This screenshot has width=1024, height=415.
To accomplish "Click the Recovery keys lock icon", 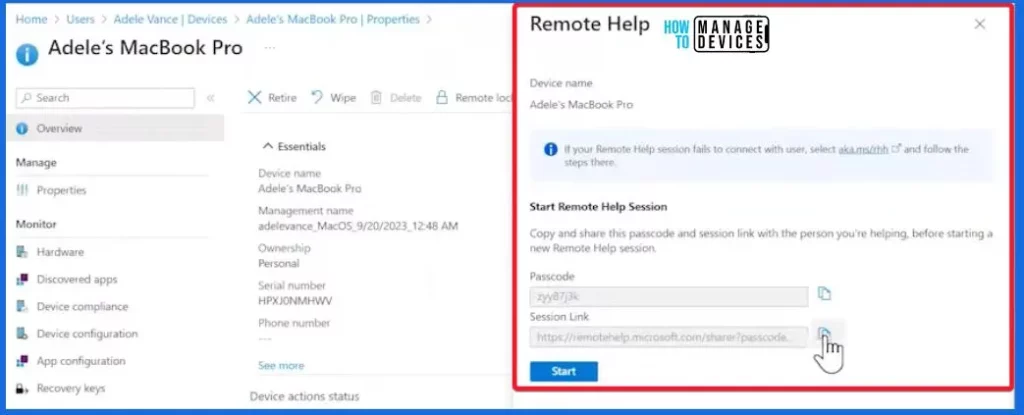I will pos(22,388).
